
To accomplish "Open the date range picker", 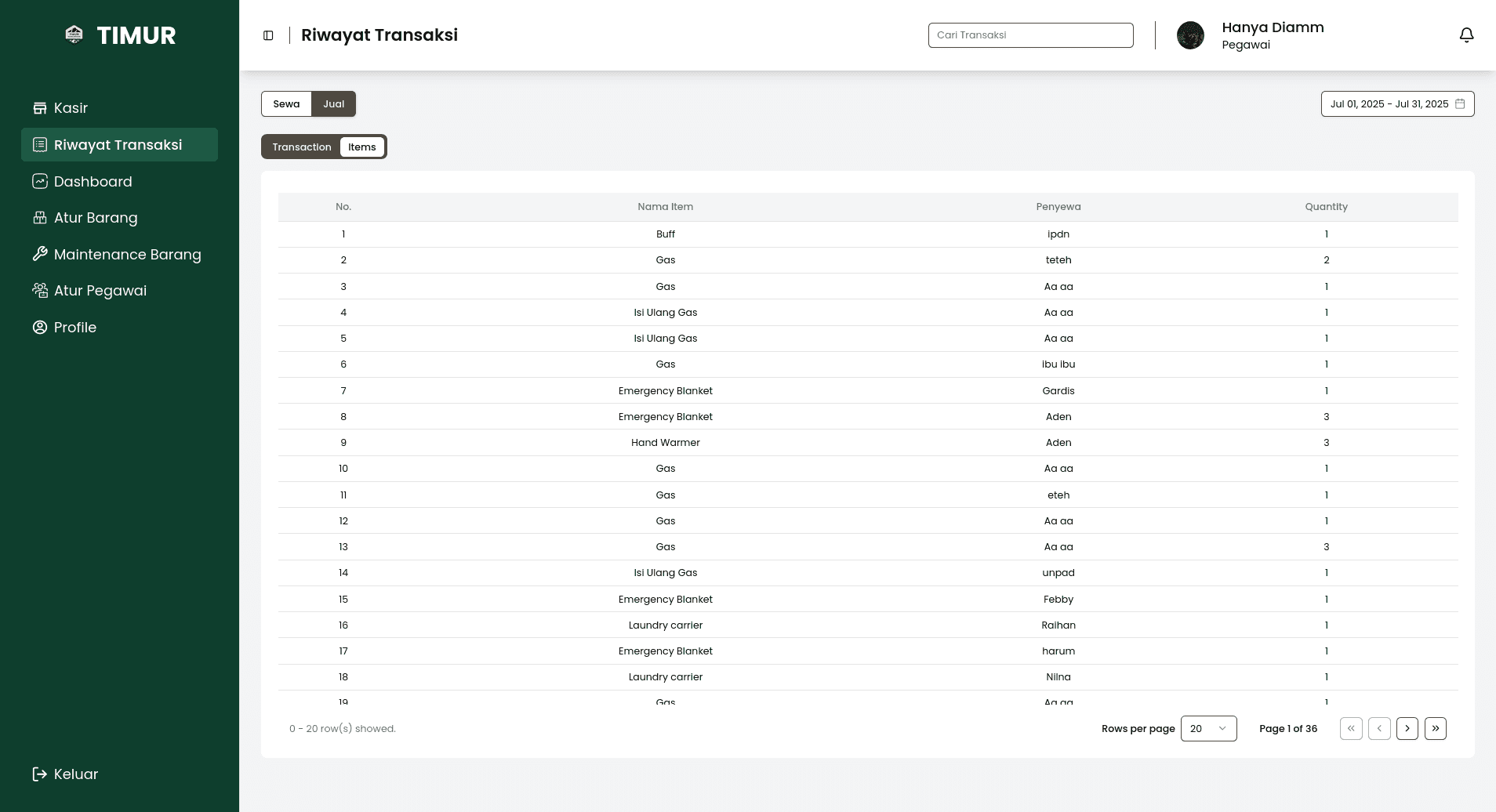I will point(1397,104).
